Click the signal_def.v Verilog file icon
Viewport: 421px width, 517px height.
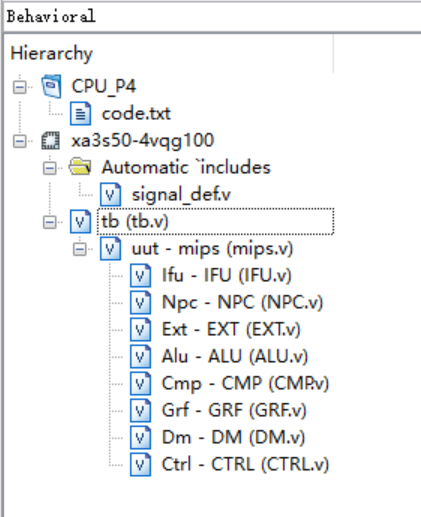110,195
